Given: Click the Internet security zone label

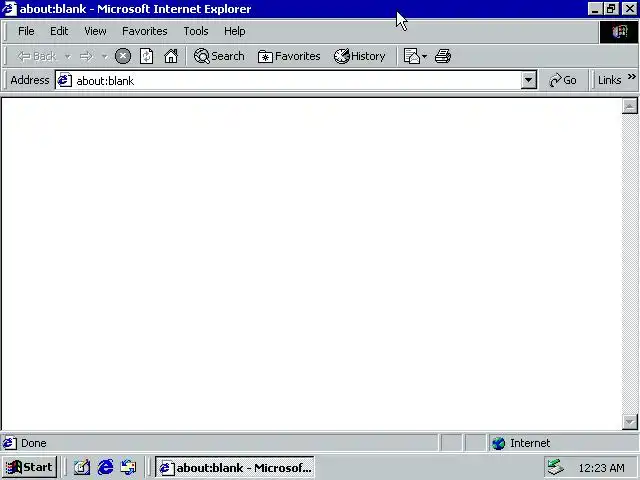Looking at the screenshot, I should [530, 443].
